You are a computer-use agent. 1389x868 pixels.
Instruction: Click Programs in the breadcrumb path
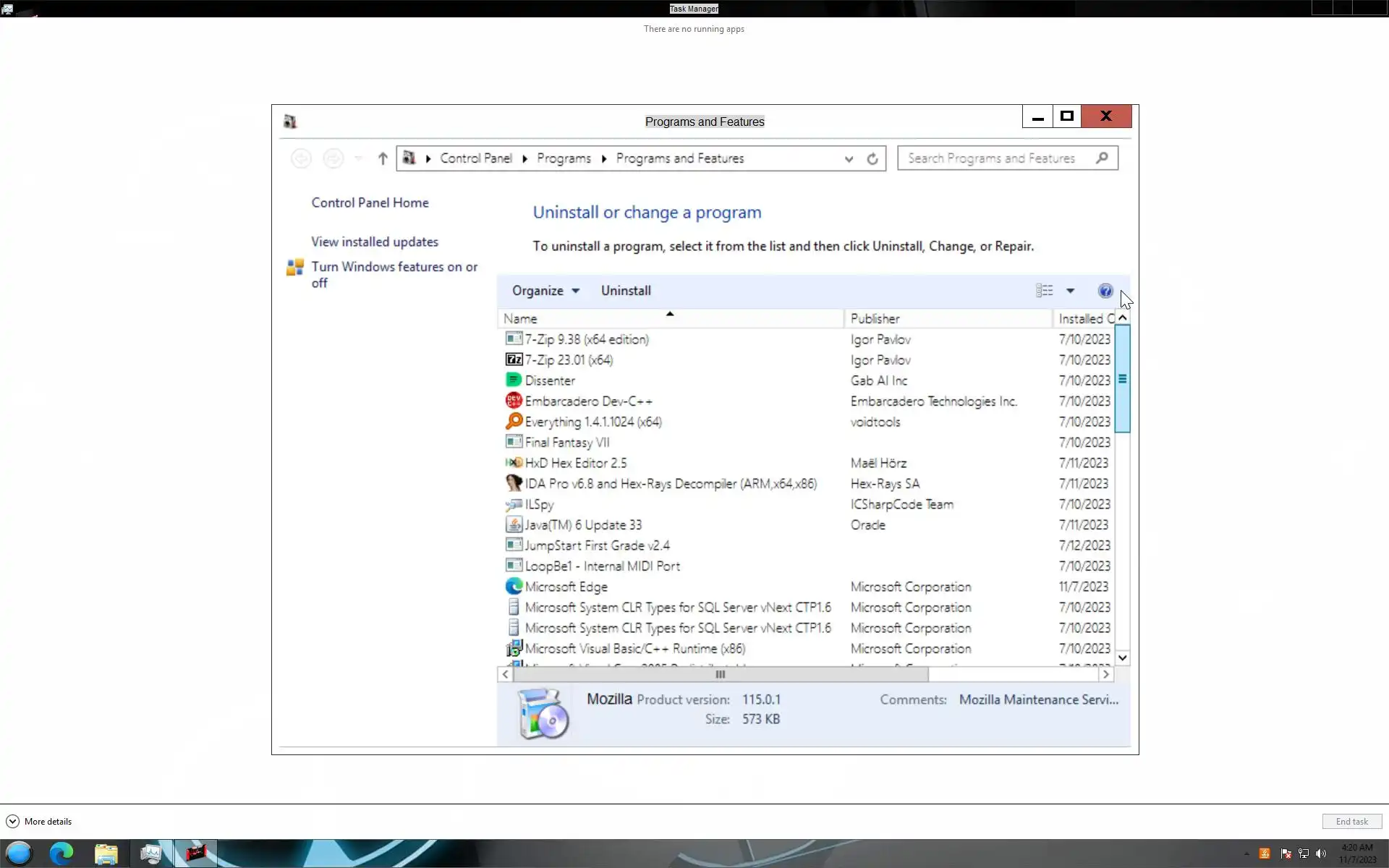pyautogui.click(x=564, y=158)
